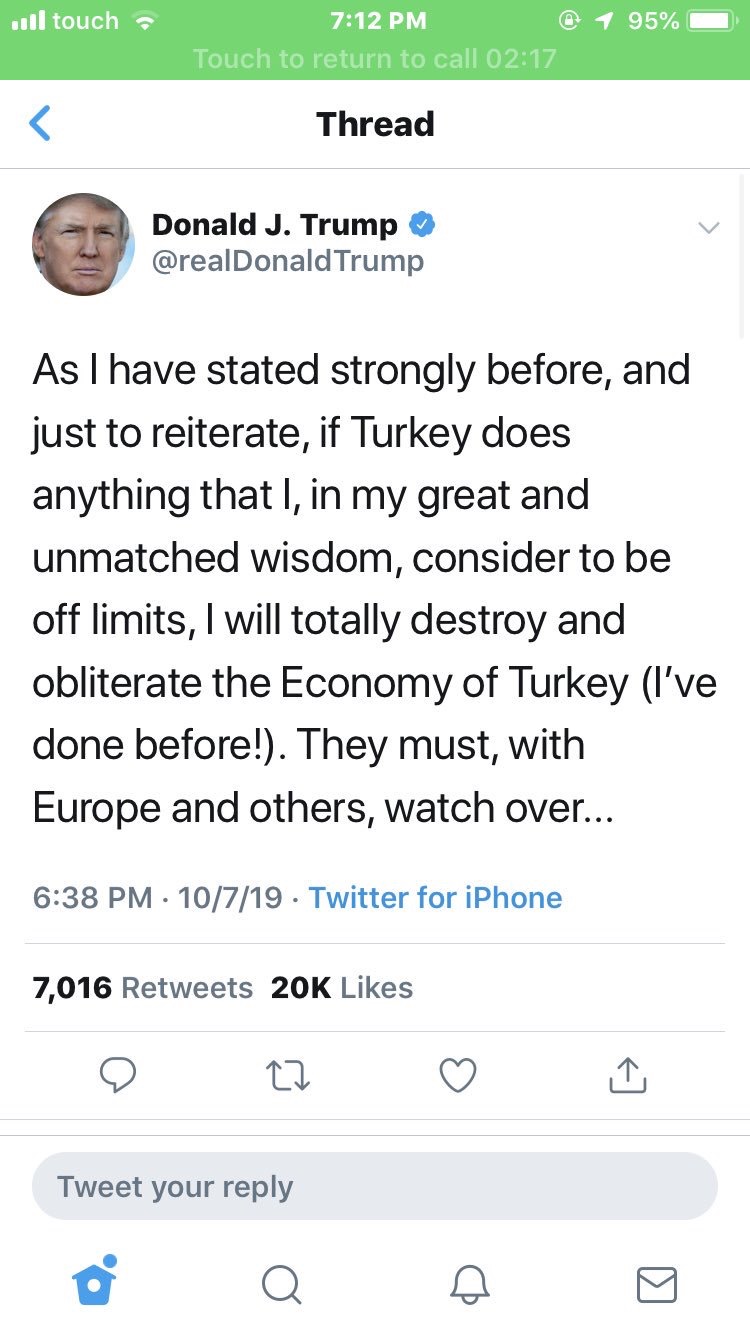This screenshot has height=1334, width=750.
Task: Tap the reply speech bubble icon
Action: click(118, 1075)
